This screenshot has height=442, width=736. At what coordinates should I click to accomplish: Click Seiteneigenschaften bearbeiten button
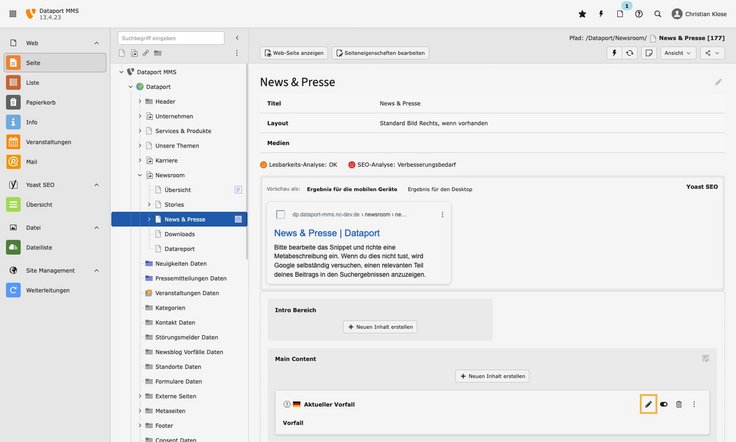[x=380, y=53]
